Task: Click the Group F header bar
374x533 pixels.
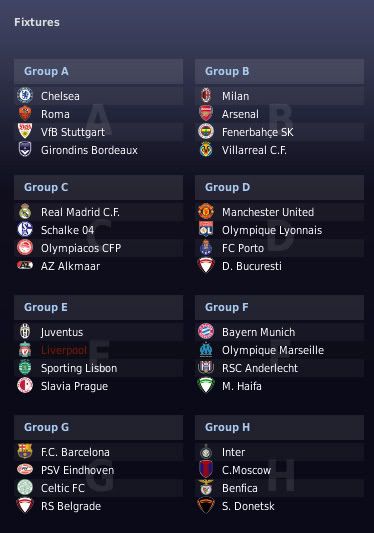Action: [x=279, y=307]
